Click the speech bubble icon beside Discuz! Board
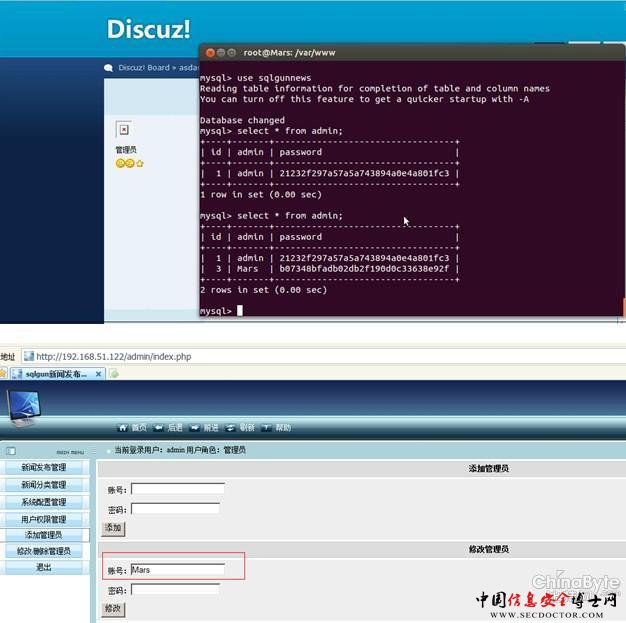Image resolution: width=626 pixels, height=623 pixels. pyautogui.click(x=108, y=68)
